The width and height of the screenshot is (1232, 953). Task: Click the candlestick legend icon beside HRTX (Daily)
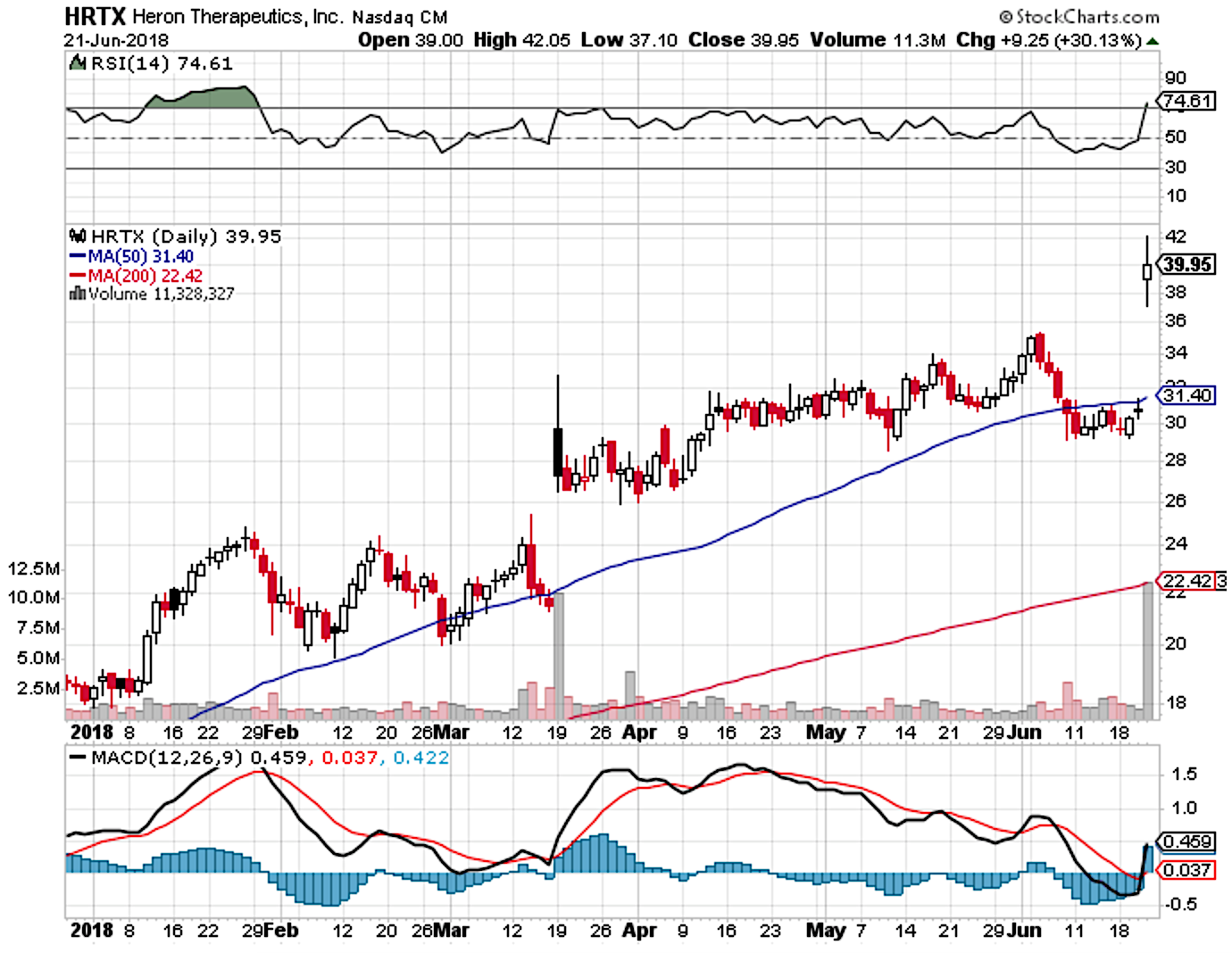coord(79,236)
